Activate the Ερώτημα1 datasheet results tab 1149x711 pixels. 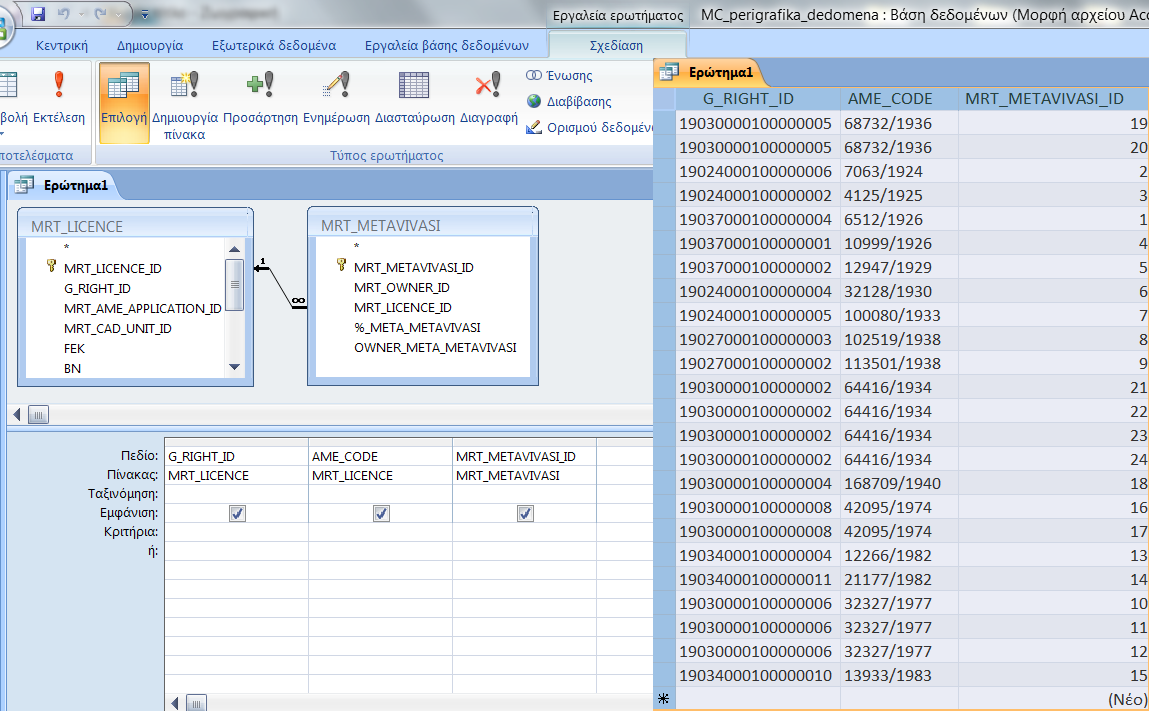point(709,72)
